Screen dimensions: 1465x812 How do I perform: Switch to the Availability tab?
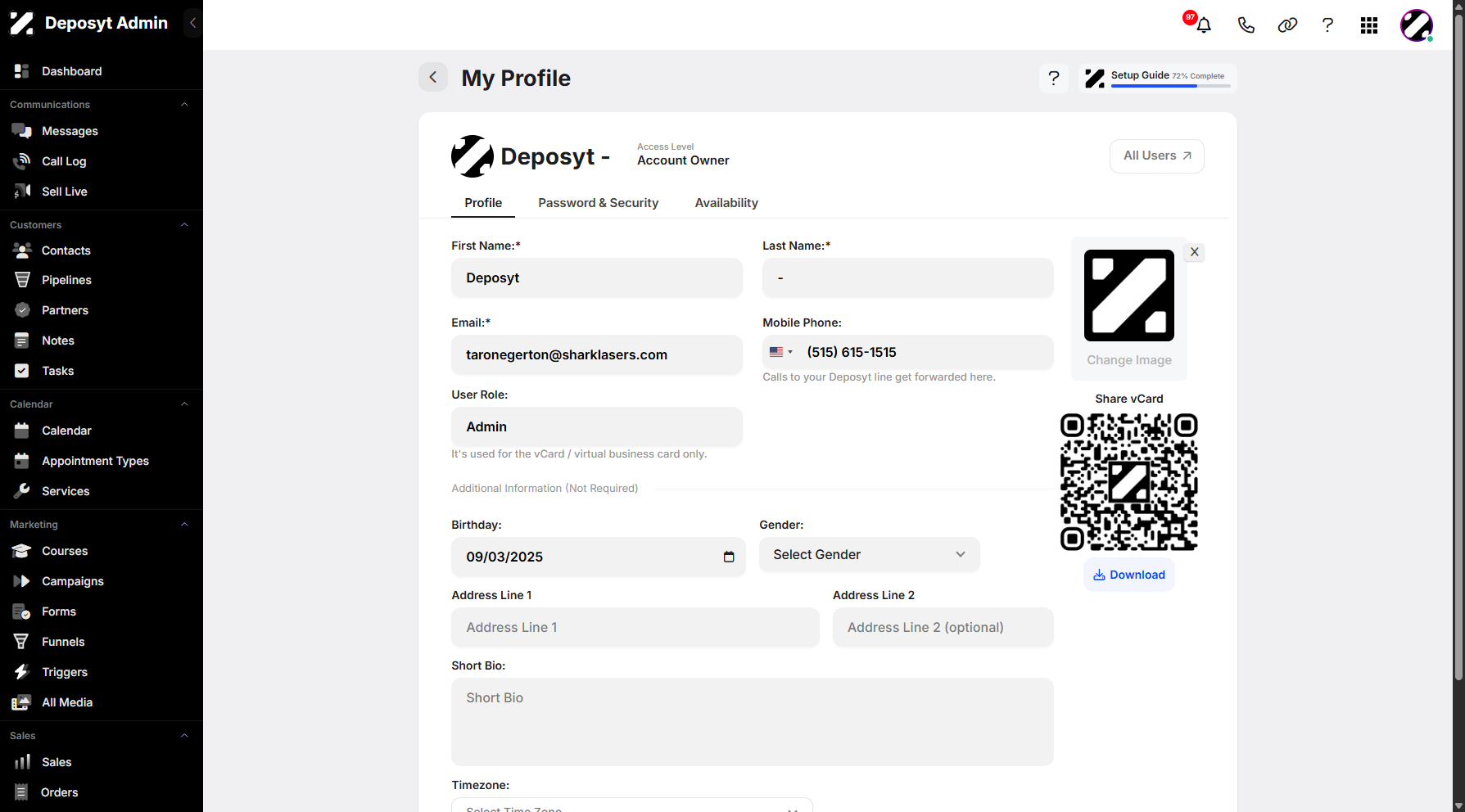[726, 203]
